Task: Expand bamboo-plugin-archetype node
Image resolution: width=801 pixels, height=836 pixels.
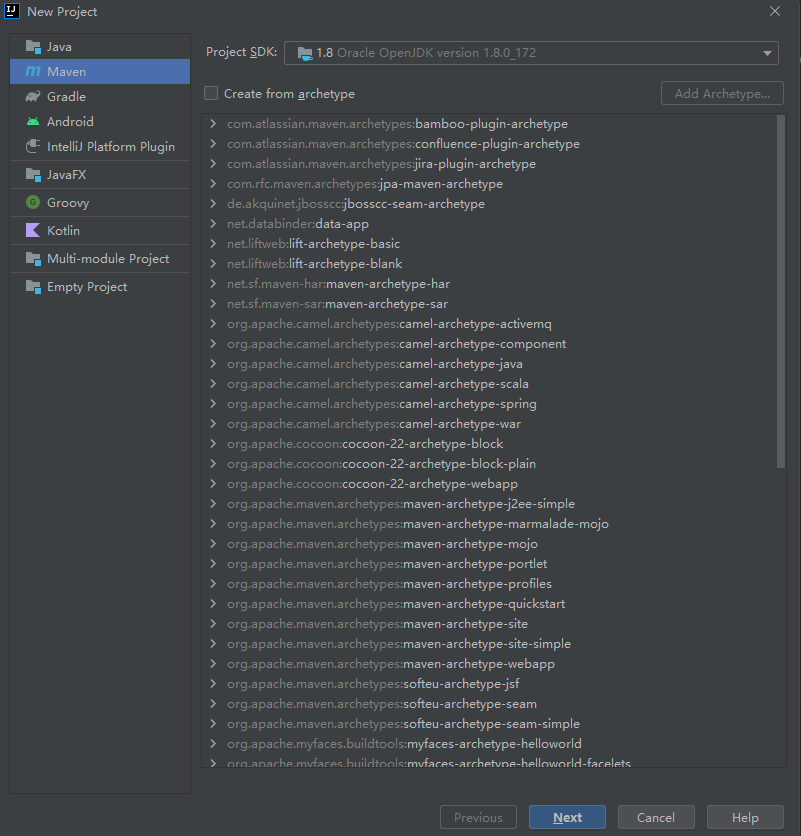Action: pyautogui.click(x=213, y=124)
